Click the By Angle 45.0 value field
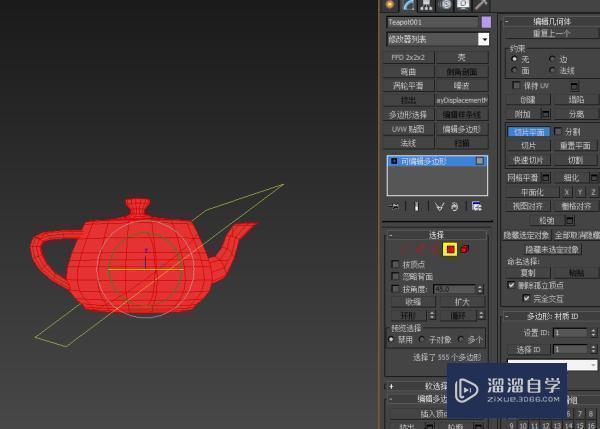This screenshot has height=429, width=600. tap(455, 289)
